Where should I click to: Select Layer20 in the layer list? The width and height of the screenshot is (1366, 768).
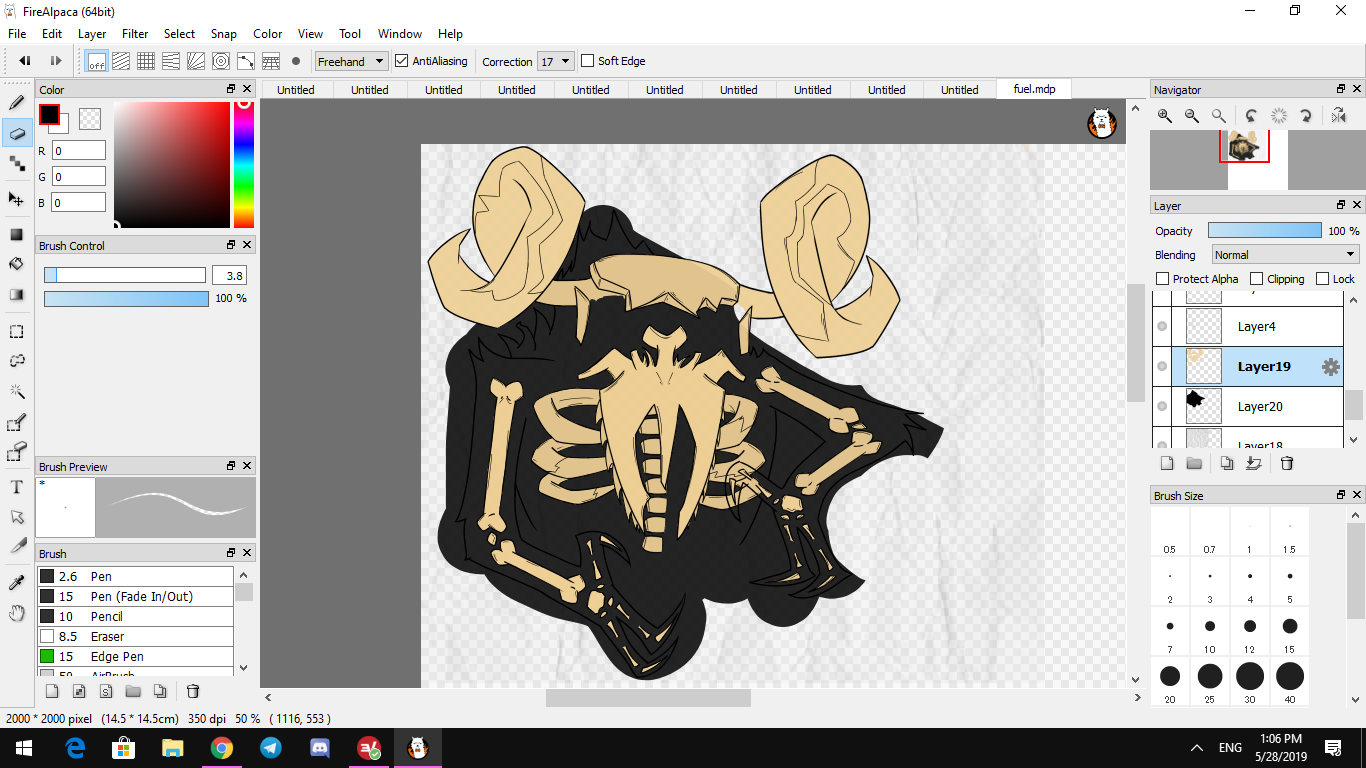click(x=1260, y=407)
